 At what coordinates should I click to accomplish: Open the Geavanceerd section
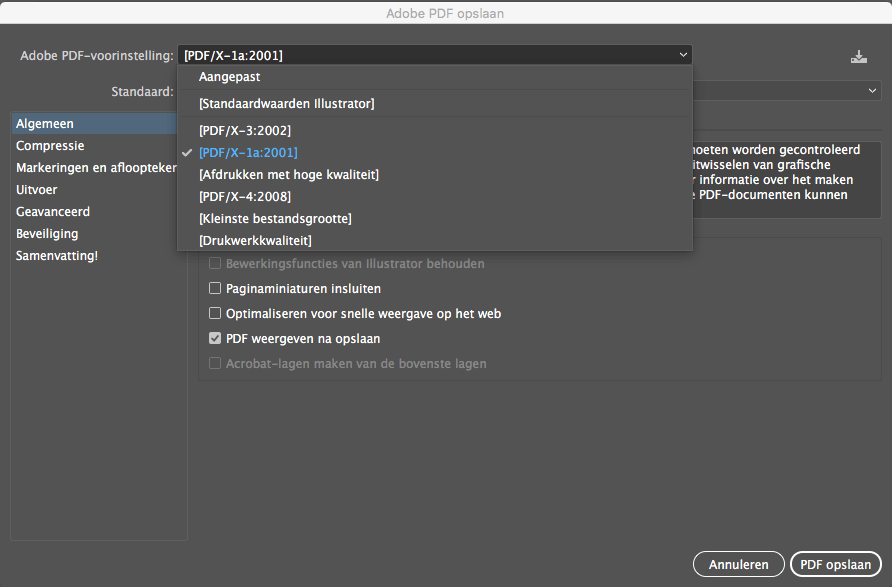tap(94, 212)
